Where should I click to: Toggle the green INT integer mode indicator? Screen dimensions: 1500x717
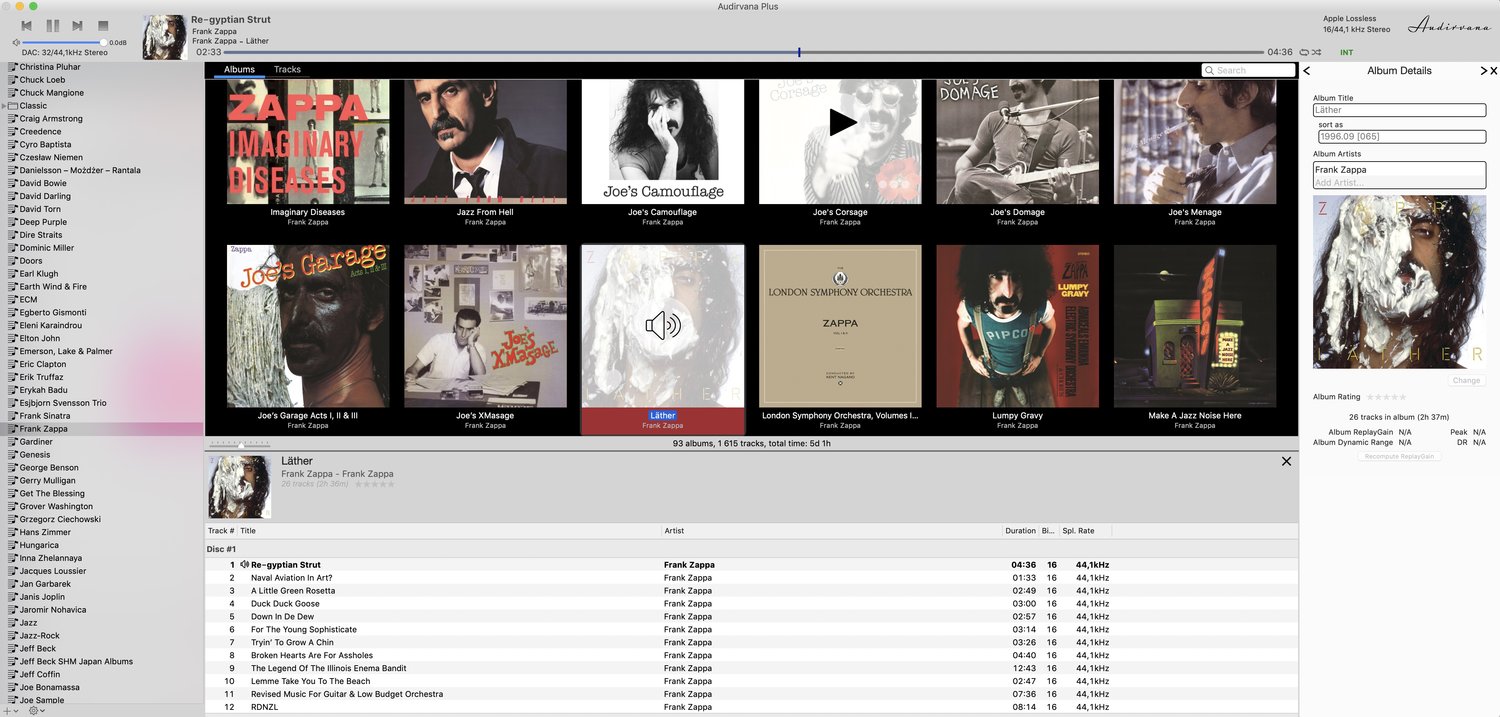[x=1346, y=52]
